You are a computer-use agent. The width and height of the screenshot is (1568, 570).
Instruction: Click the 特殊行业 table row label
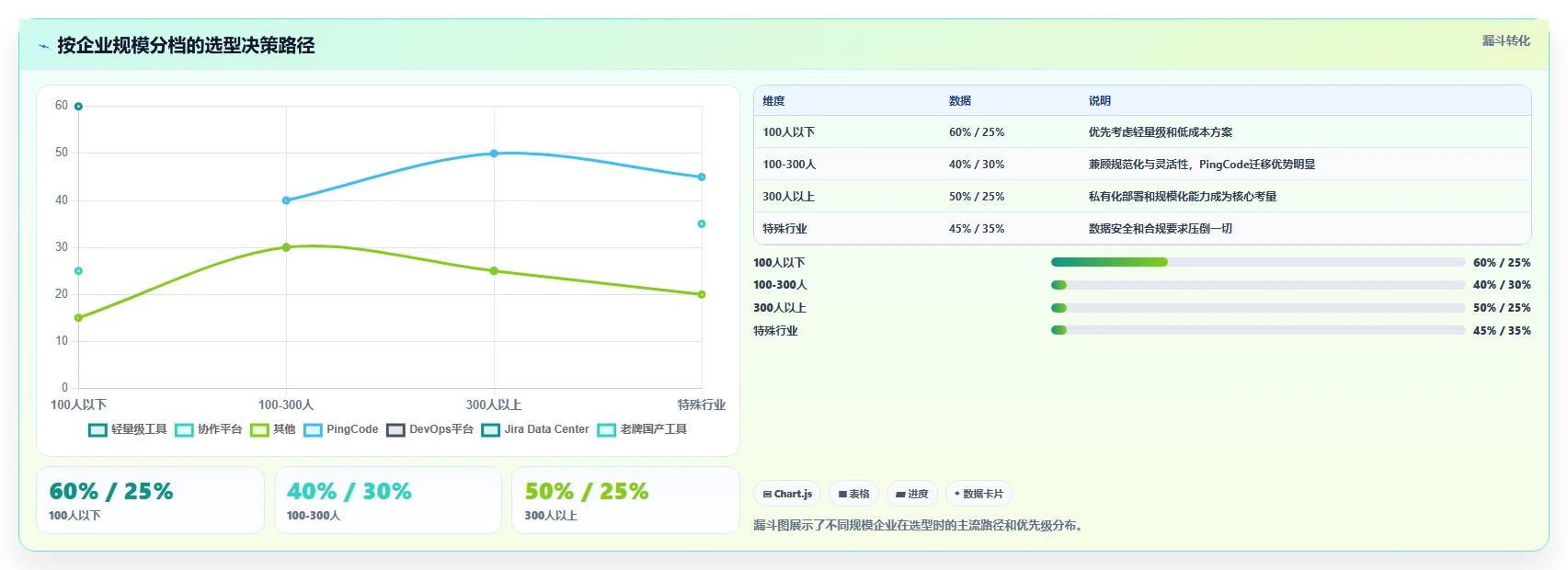coord(784,229)
